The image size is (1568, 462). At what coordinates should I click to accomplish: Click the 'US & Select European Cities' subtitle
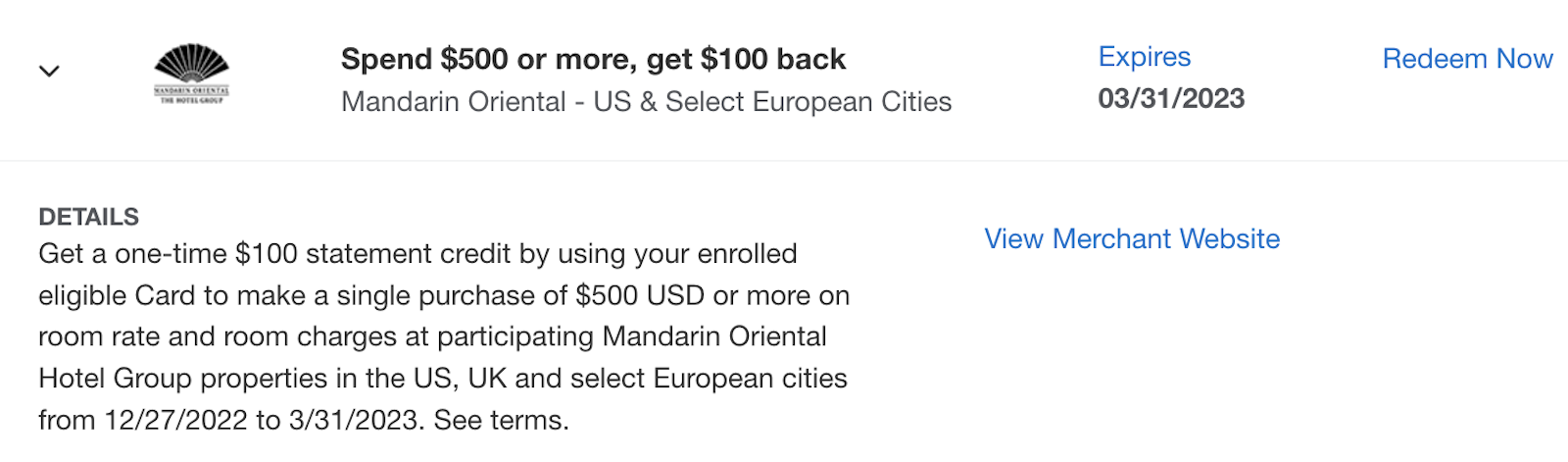[x=772, y=102]
